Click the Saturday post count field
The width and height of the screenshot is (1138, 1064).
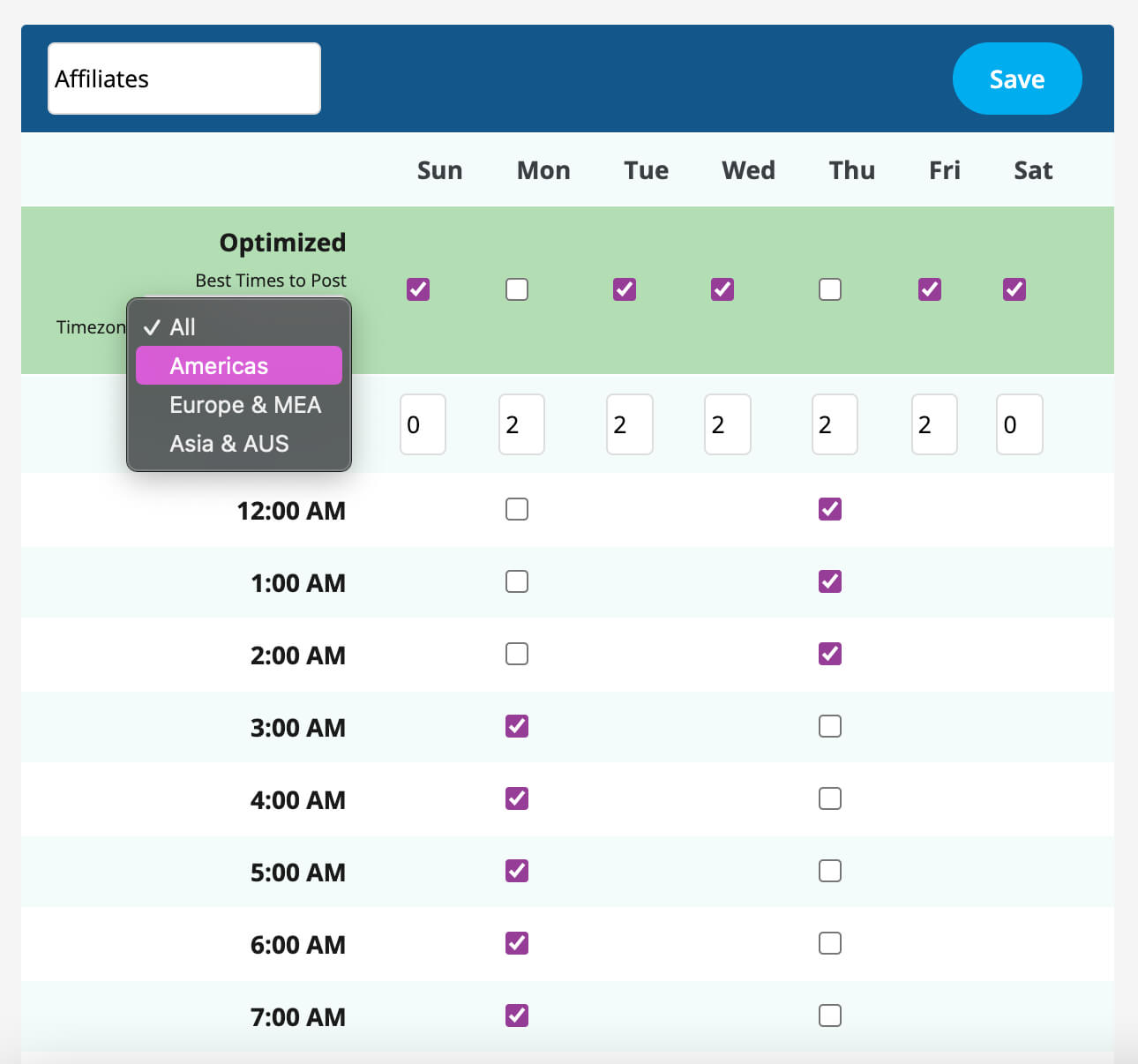1019,424
